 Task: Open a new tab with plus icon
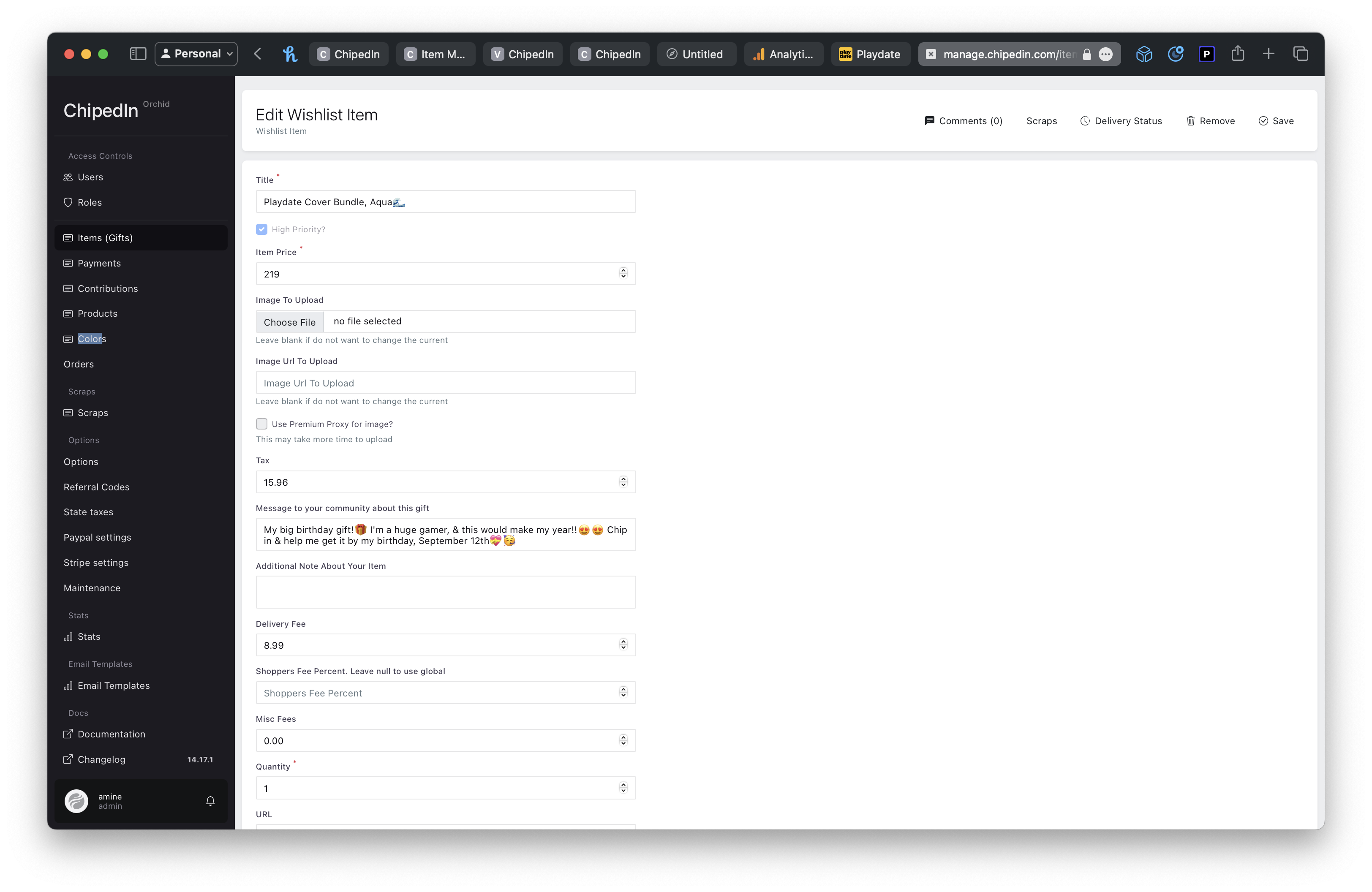(x=1268, y=54)
